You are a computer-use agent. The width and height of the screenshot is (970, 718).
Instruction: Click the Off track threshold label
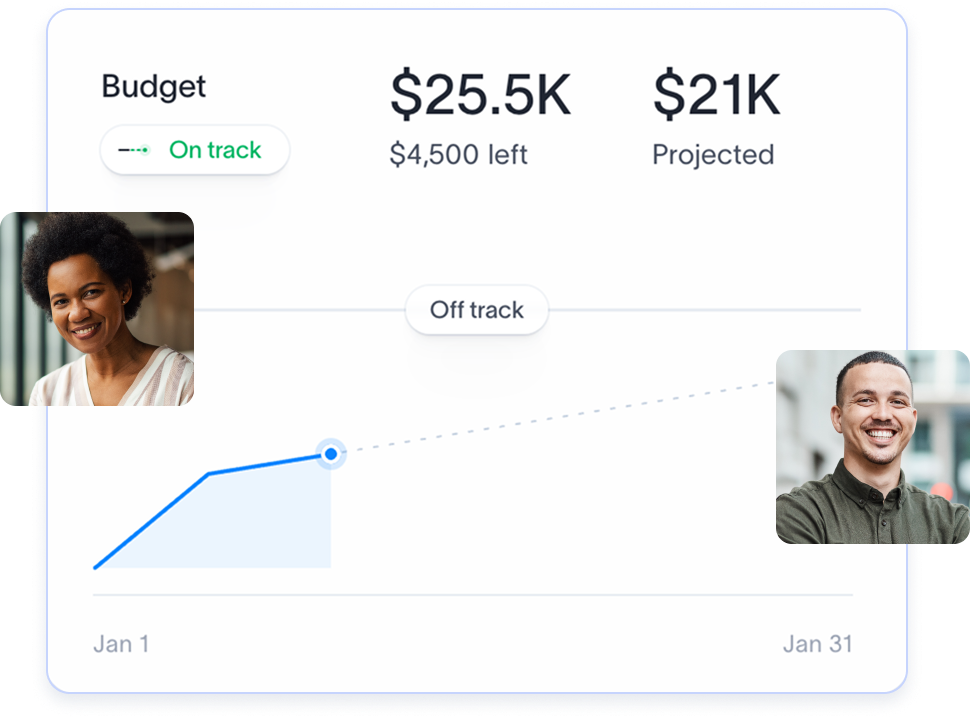click(477, 310)
